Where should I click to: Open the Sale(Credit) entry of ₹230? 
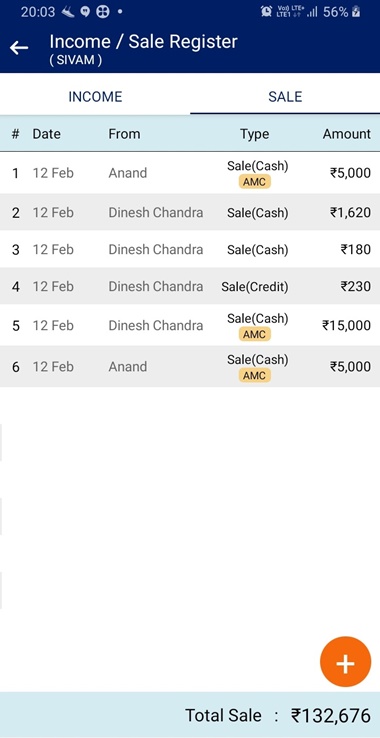[x=190, y=286]
